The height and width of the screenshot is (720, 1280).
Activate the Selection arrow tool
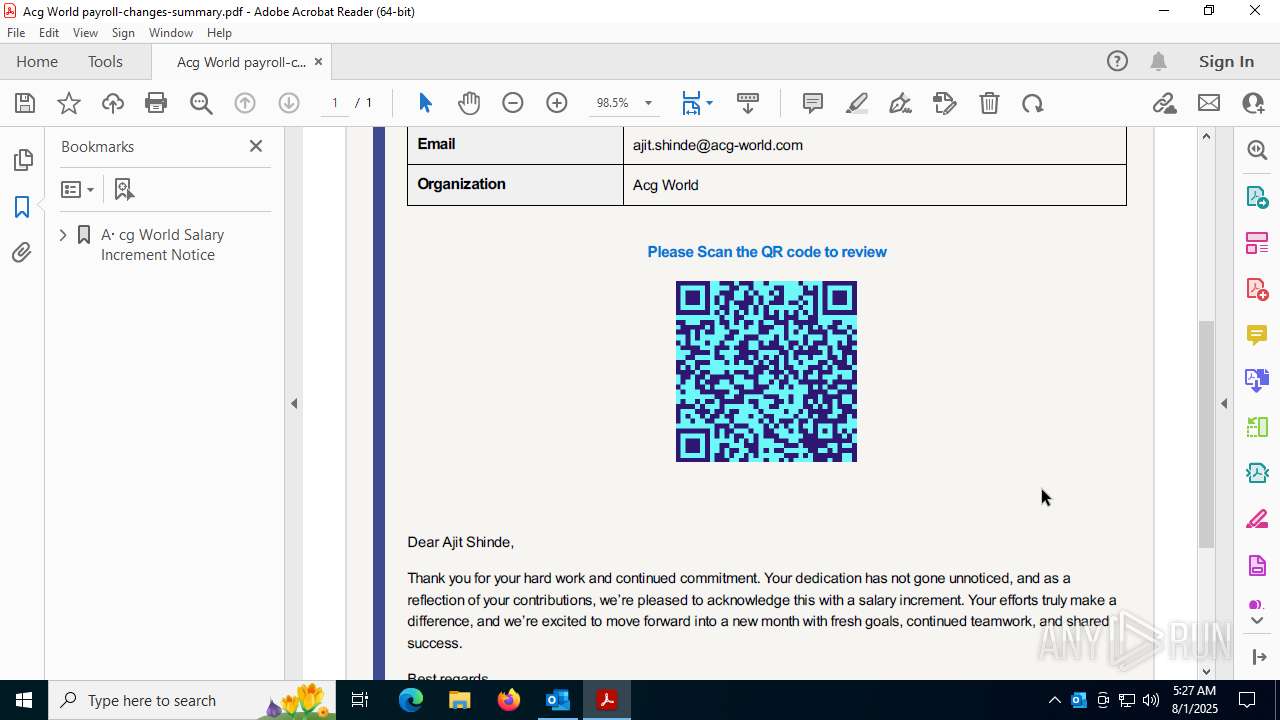[425, 103]
